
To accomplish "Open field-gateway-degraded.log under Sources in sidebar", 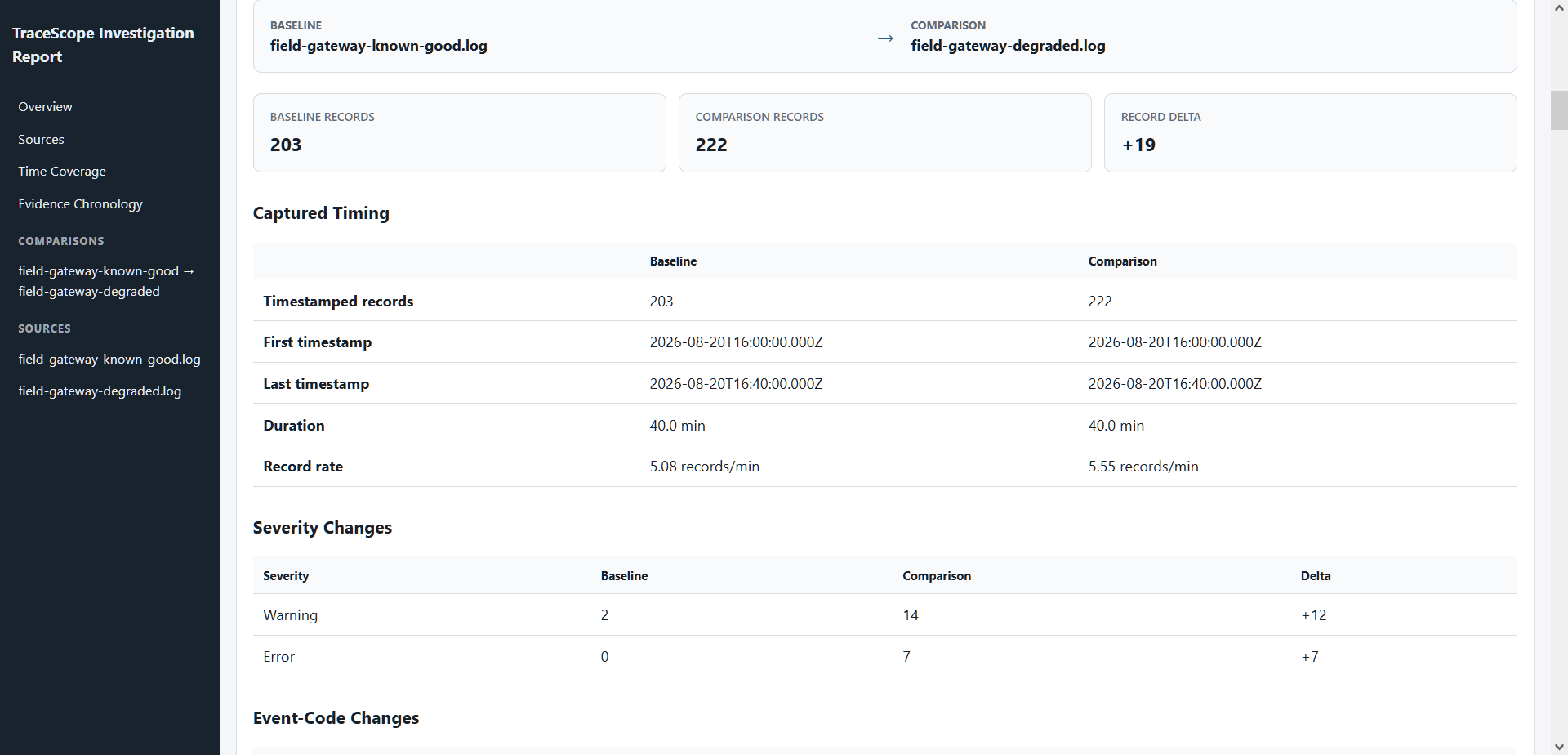I will [x=100, y=391].
